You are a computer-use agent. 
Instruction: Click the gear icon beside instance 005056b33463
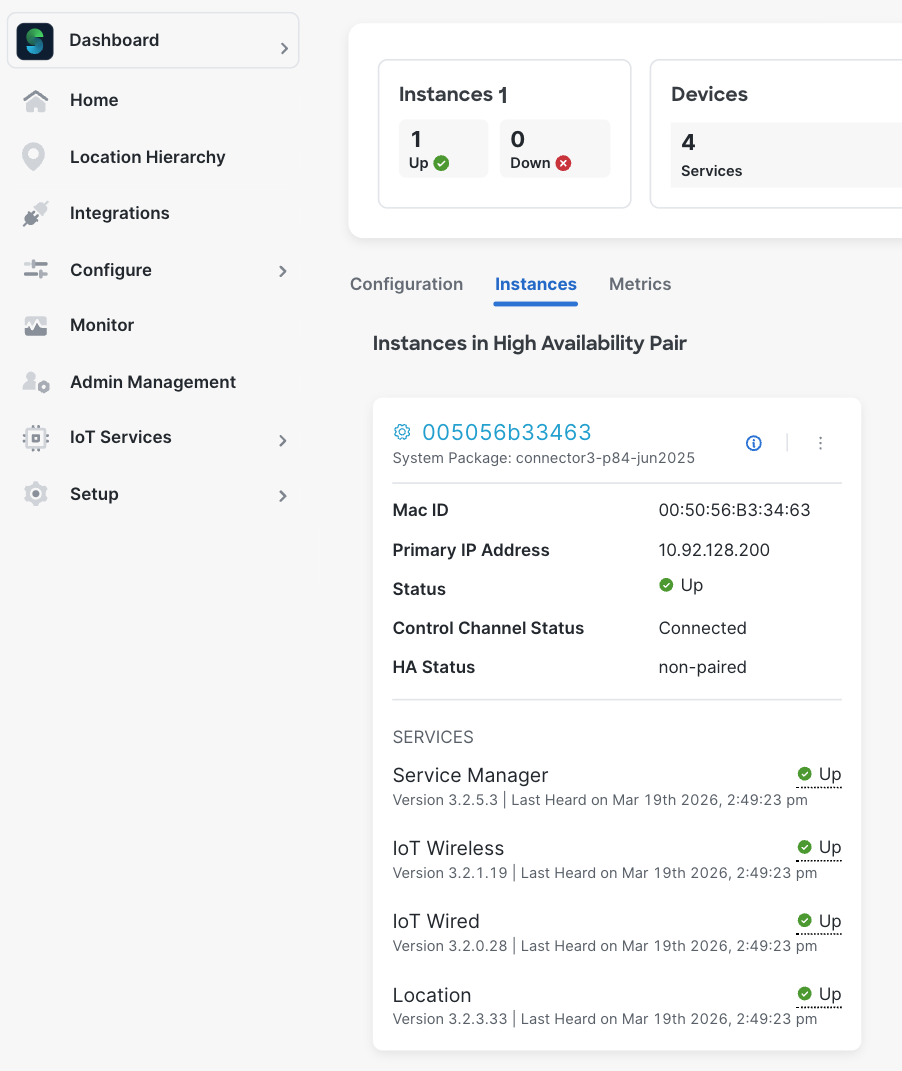coord(402,432)
